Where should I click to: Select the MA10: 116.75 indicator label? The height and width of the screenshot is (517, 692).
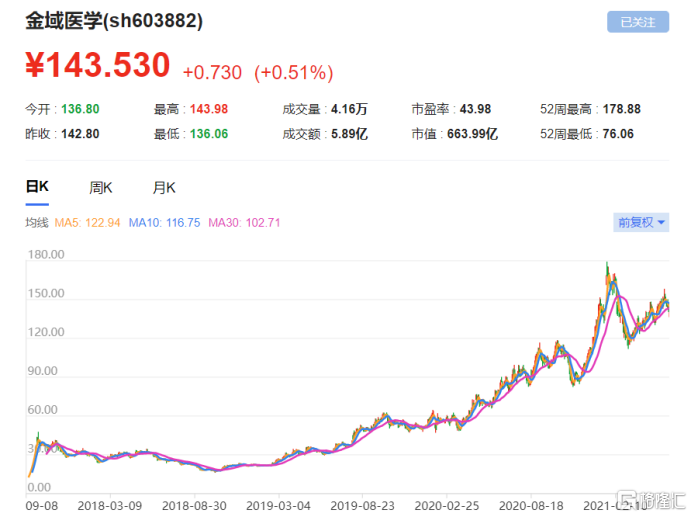point(165,223)
